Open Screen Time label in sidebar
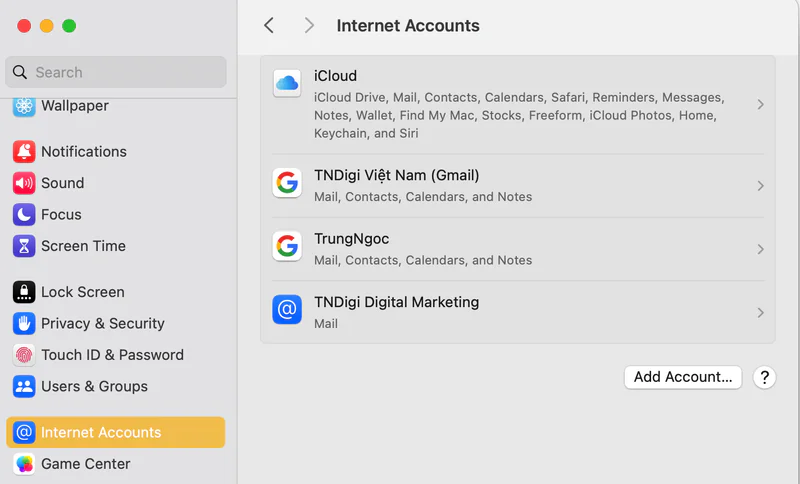The image size is (800, 484). click(x=83, y=246)
